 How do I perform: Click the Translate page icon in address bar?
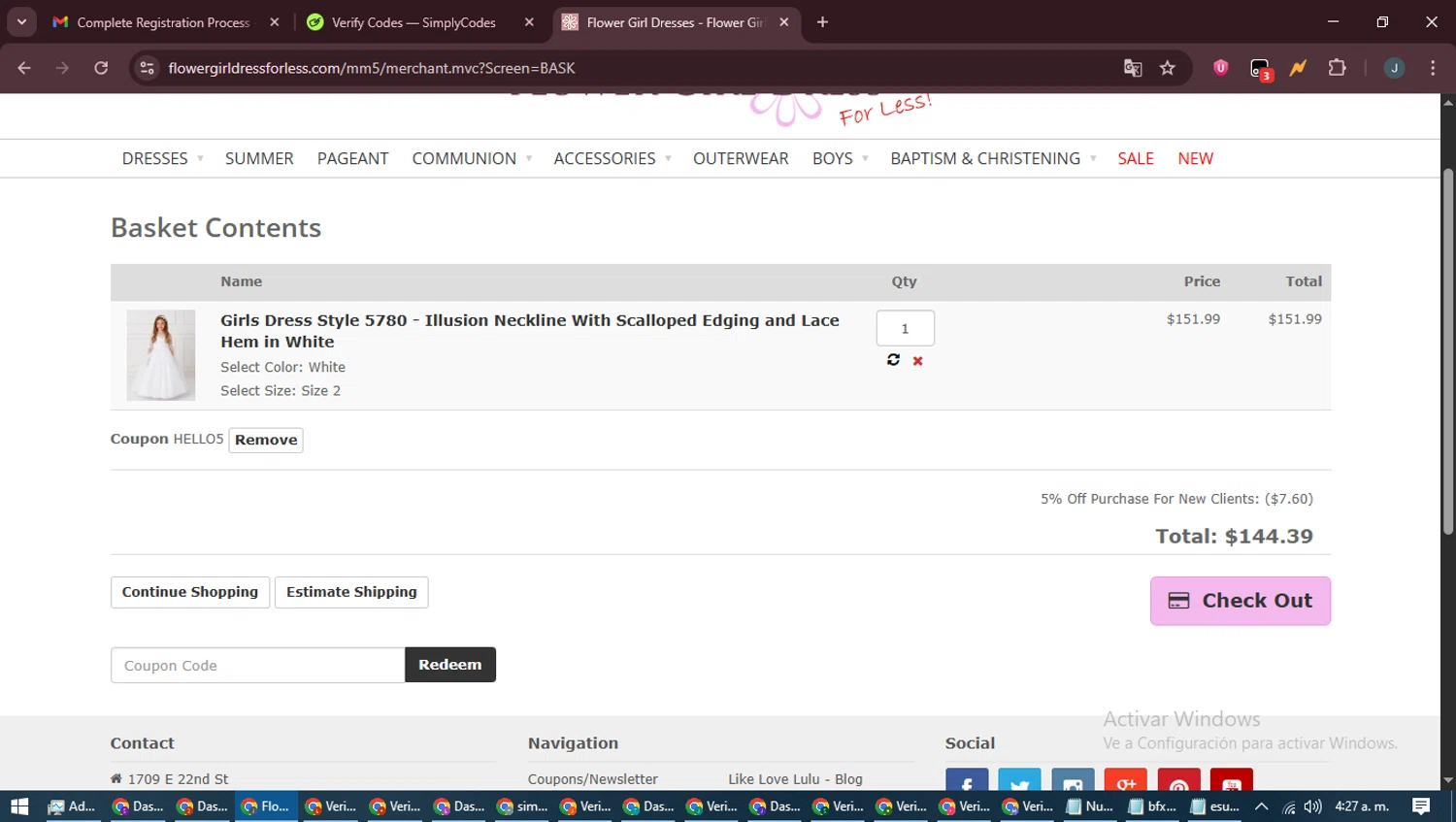point(1133,68)
